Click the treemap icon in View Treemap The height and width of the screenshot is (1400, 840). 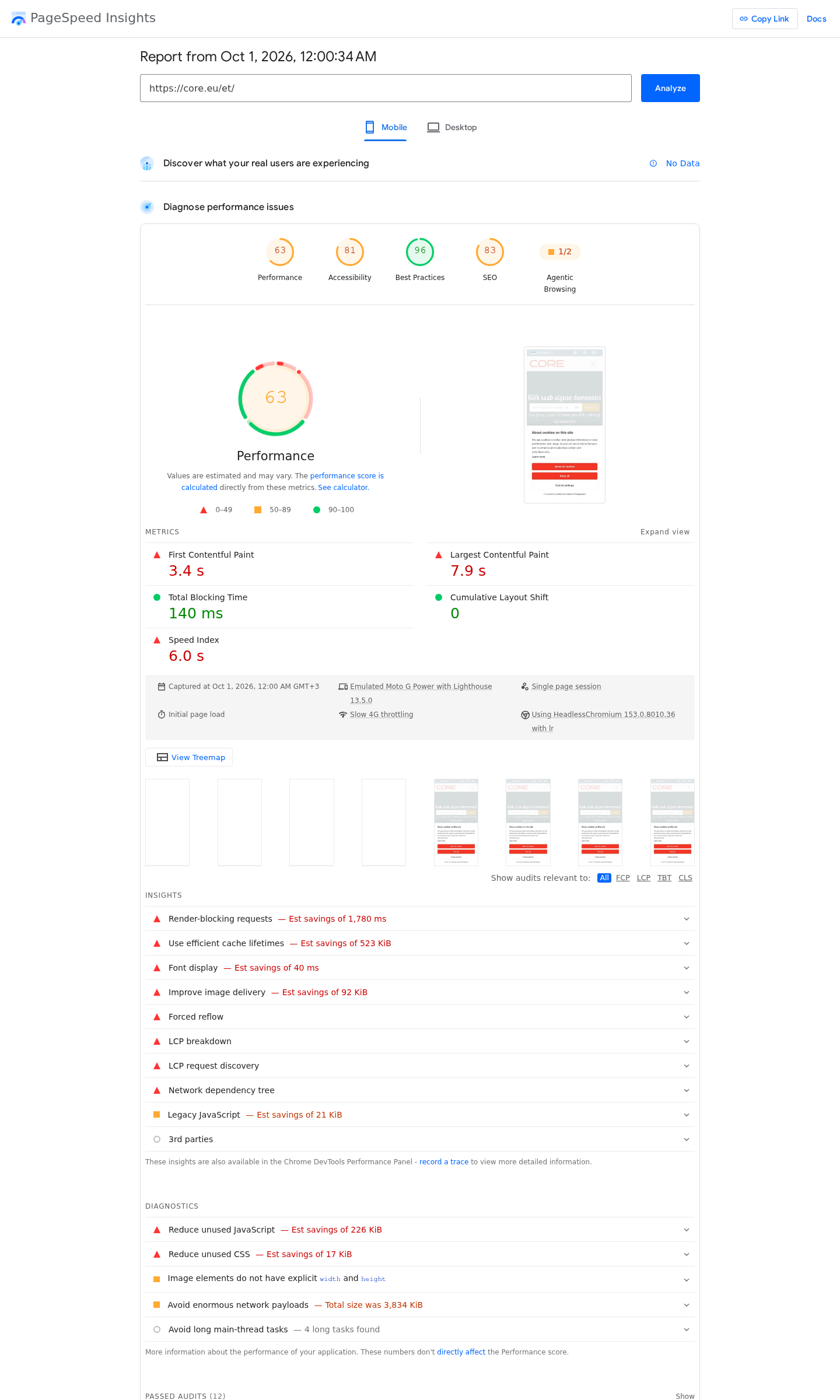coord(163,757)
